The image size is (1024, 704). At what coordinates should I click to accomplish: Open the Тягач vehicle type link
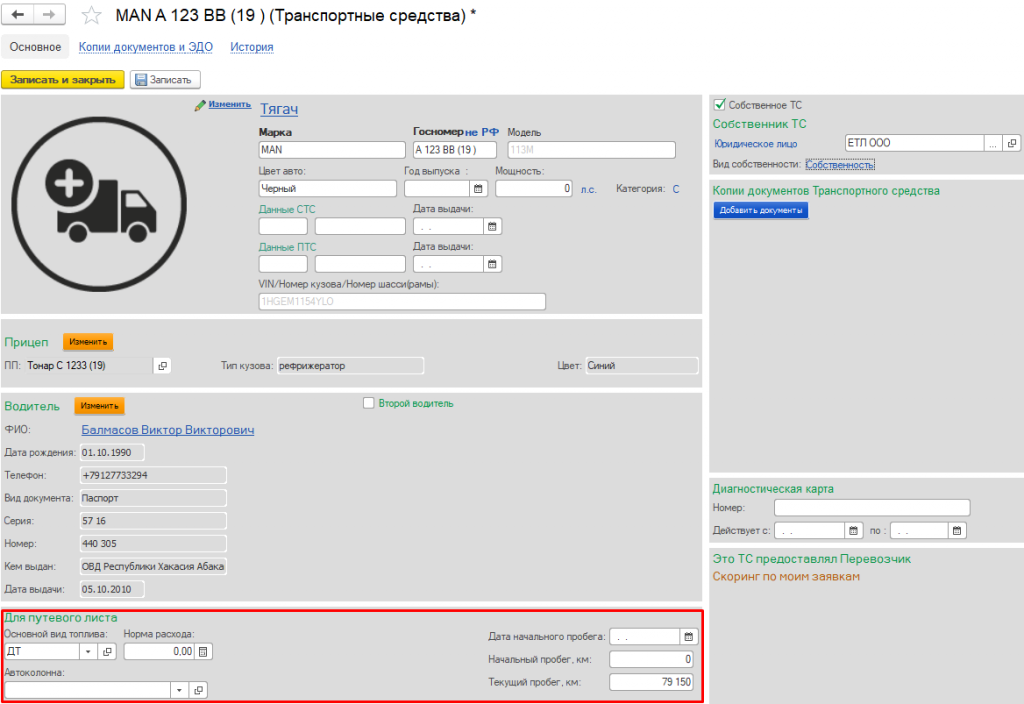tap(279, 109)
